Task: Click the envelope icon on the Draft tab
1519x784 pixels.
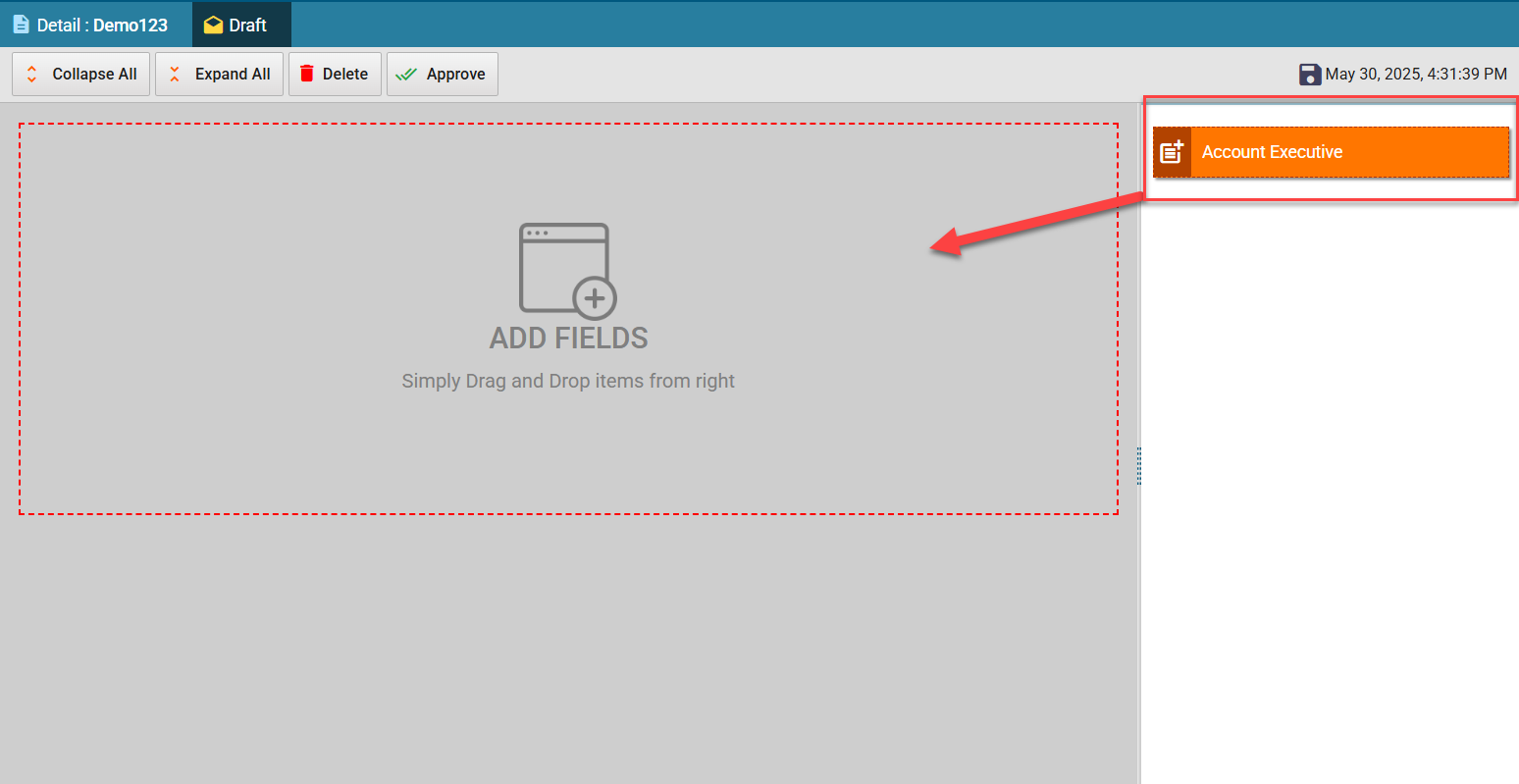Action: pyautogui.click(x=213, y=25)
